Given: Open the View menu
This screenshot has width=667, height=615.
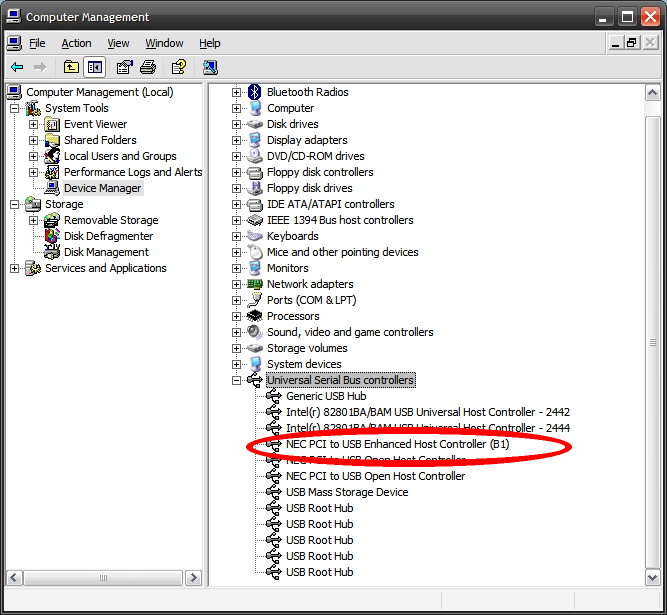Looking at the screenshot, I should [118, 43].
